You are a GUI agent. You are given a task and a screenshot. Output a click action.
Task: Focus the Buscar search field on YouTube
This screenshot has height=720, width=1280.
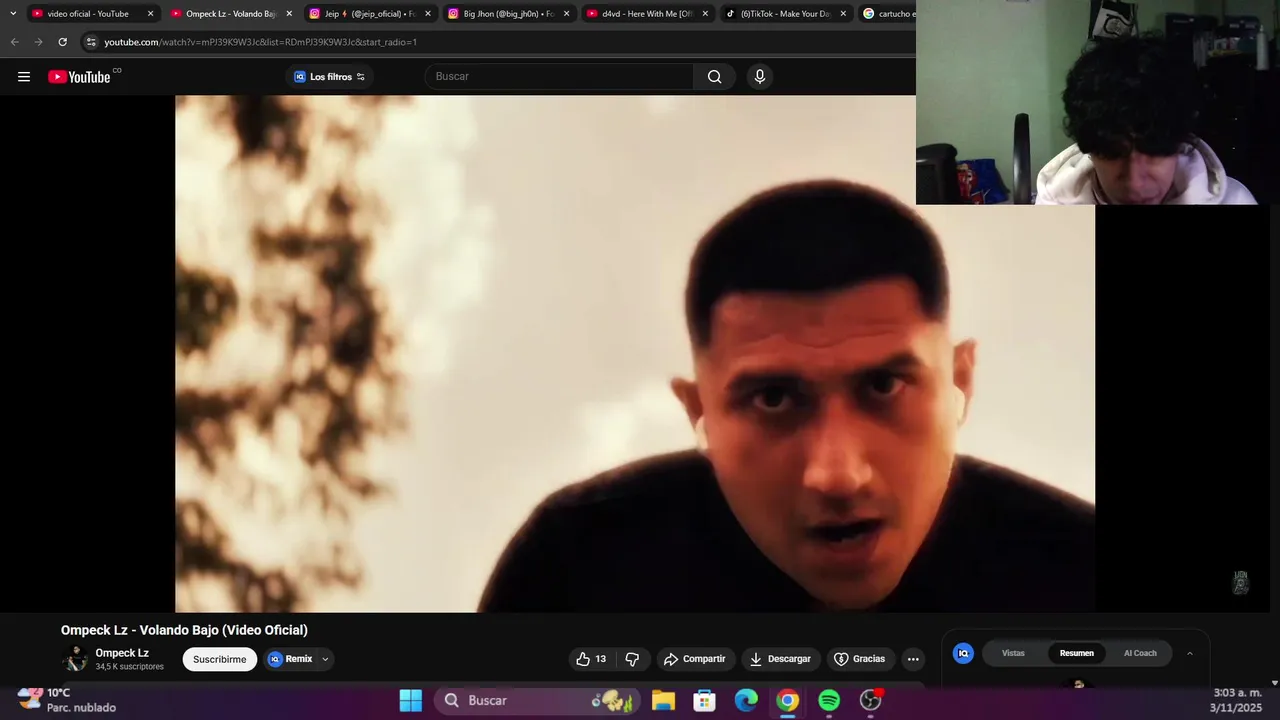point(560,76)
